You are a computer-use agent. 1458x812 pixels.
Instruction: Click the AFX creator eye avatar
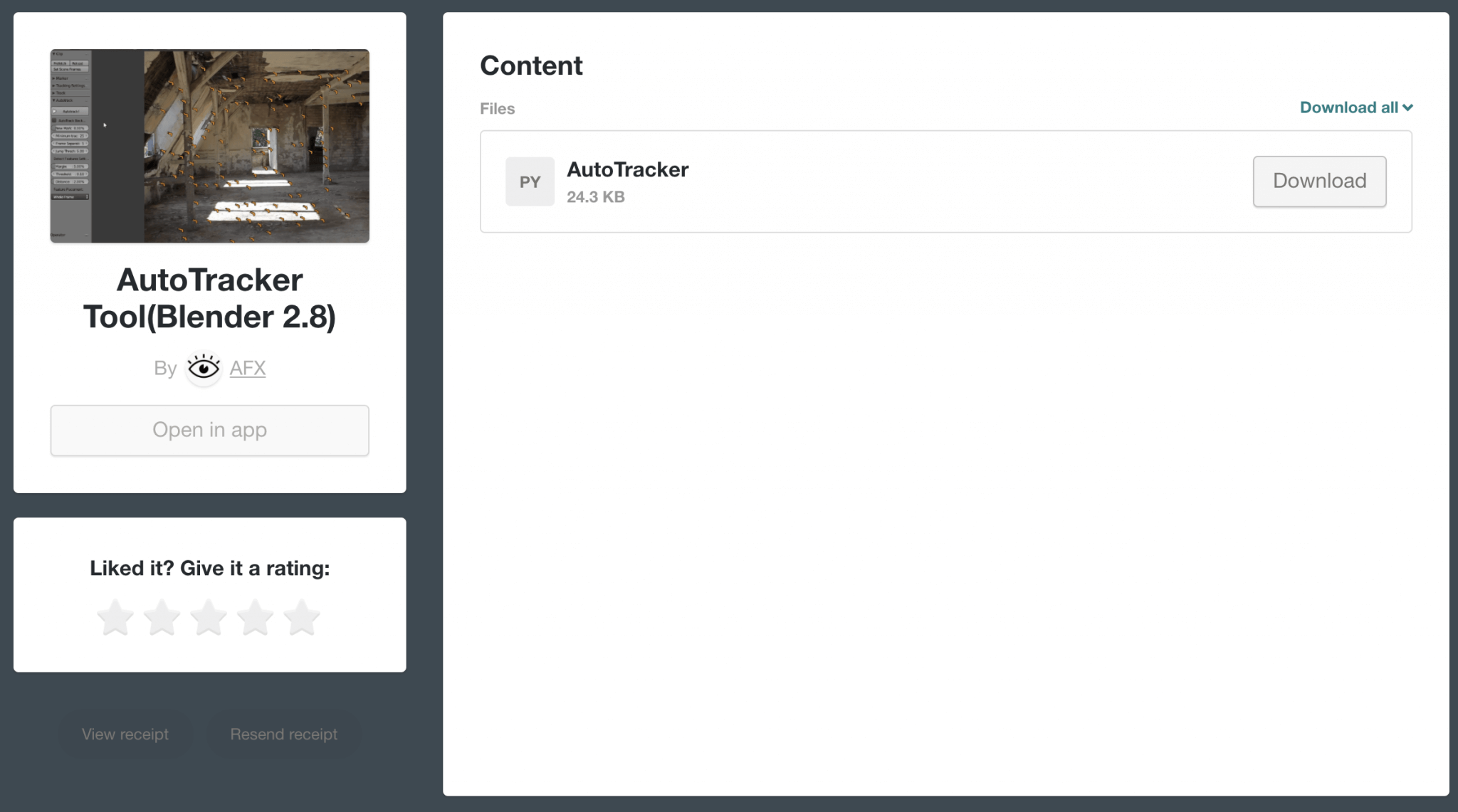tap(204, 369)
